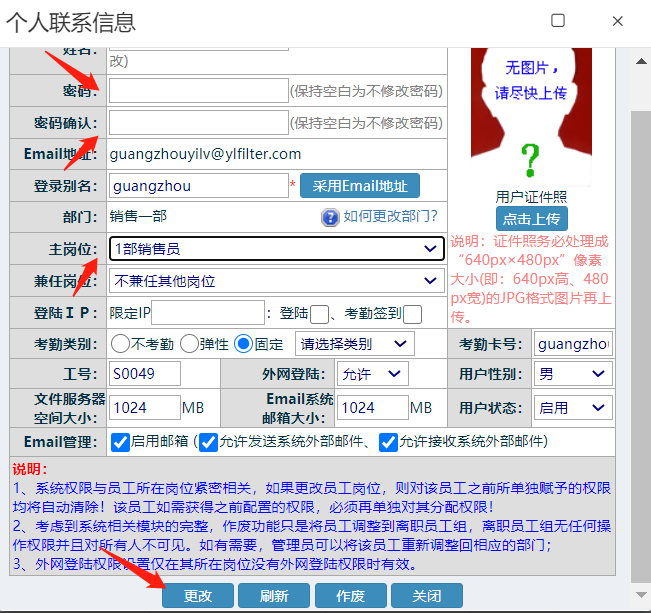Open the 主岗位 dropdown

point(277,248)
